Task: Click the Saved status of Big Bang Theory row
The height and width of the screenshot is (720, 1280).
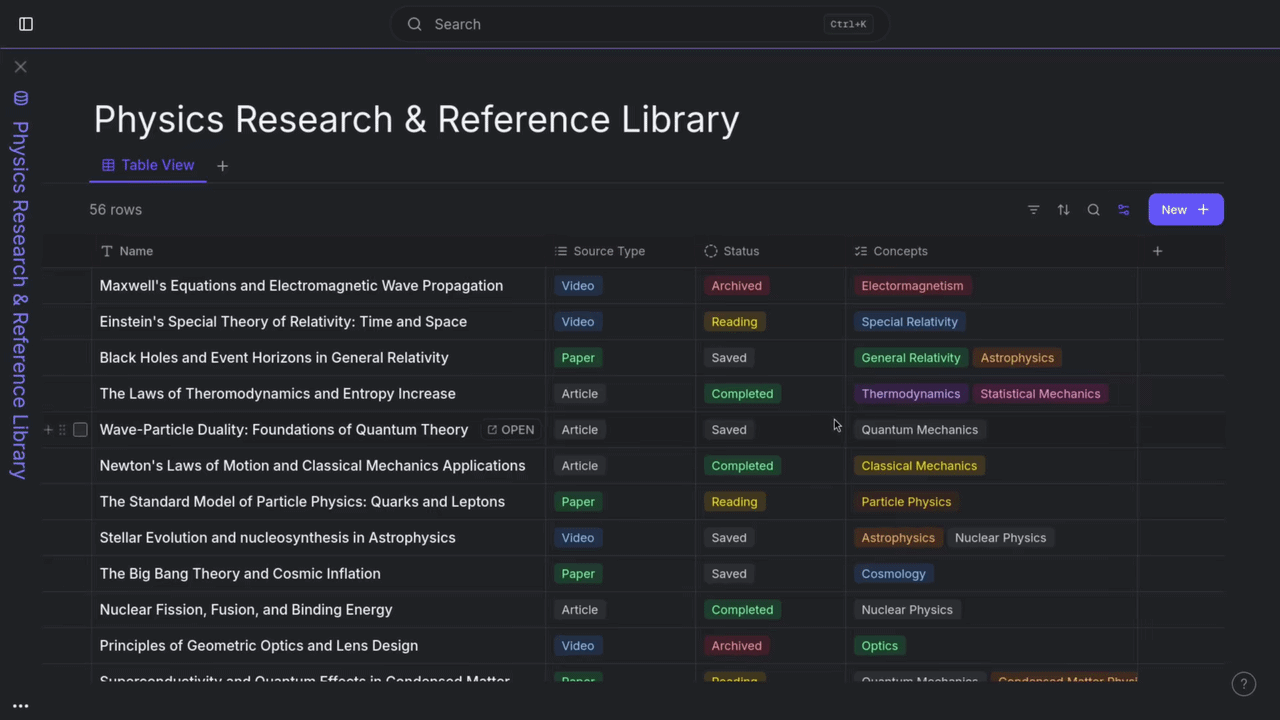Action: pos(729,574)
